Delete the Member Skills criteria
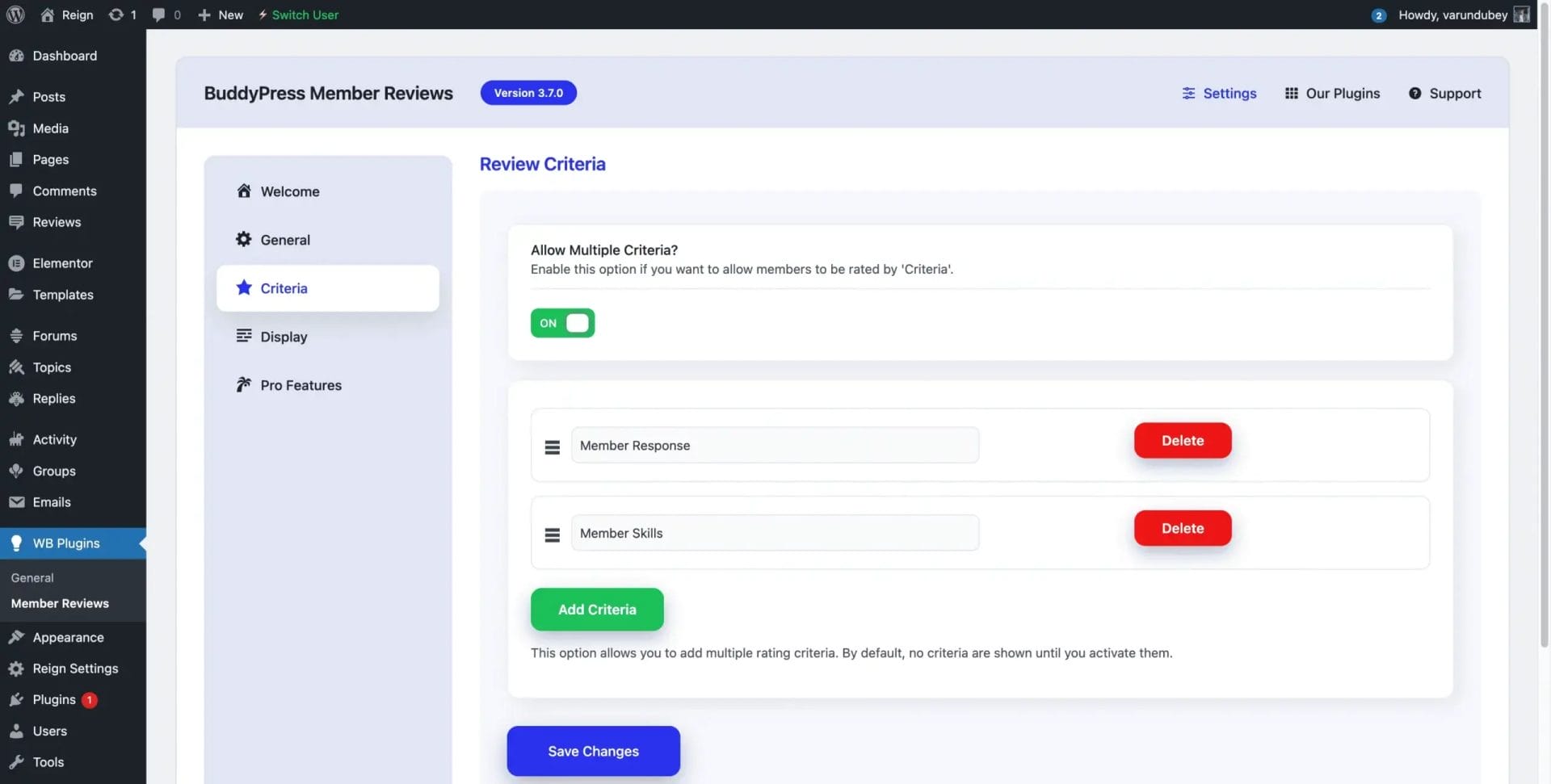This screenshot has width=1551, height=784. point(1182,527)
